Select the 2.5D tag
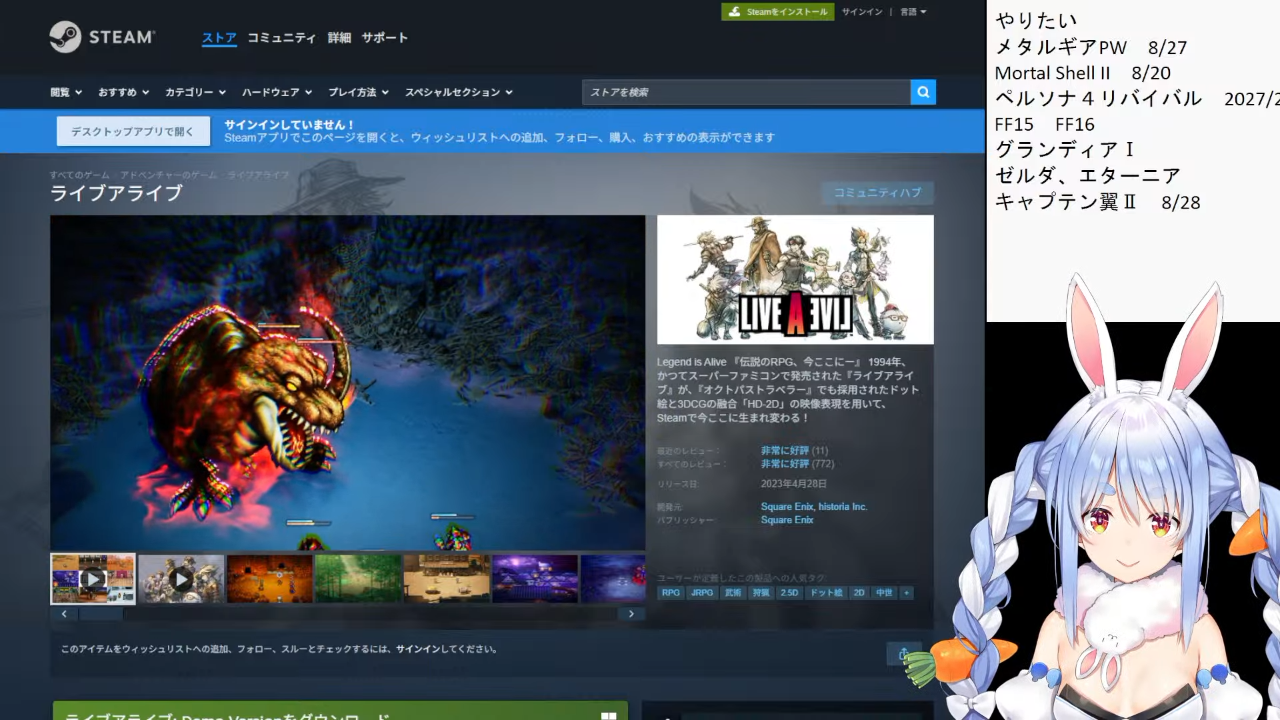 790,593
